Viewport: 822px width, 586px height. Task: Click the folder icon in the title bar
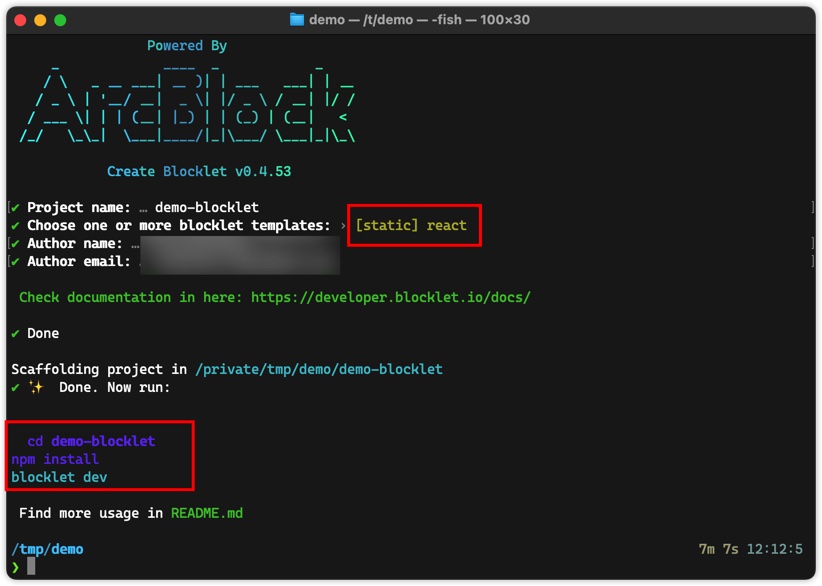point(297,20)
